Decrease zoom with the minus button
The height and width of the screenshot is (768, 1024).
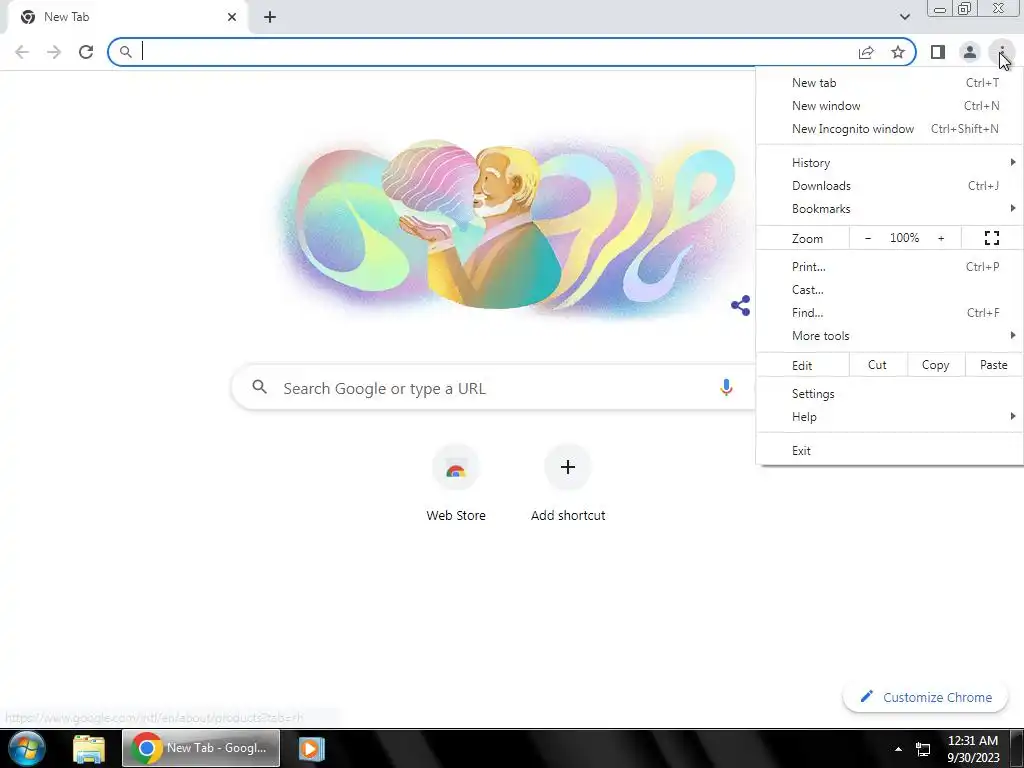click(x=867, y=238)
